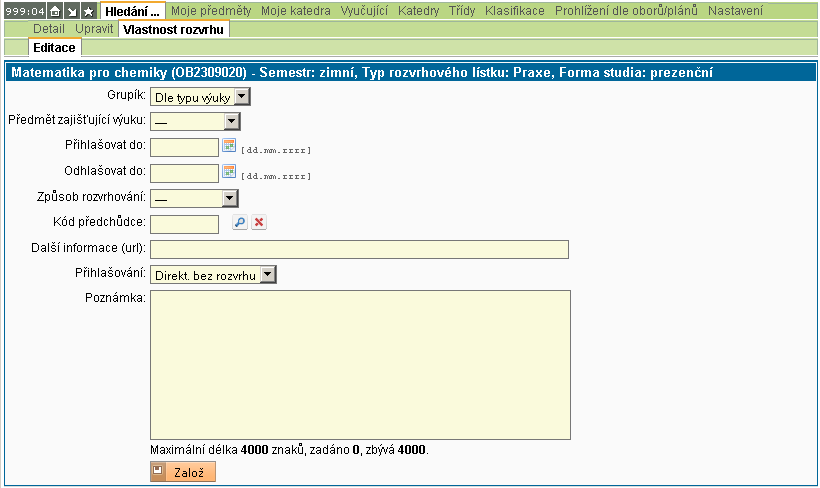Click the diagonal arrow icon beside the home icon
The image size is (820, 488).
(71, 11)
